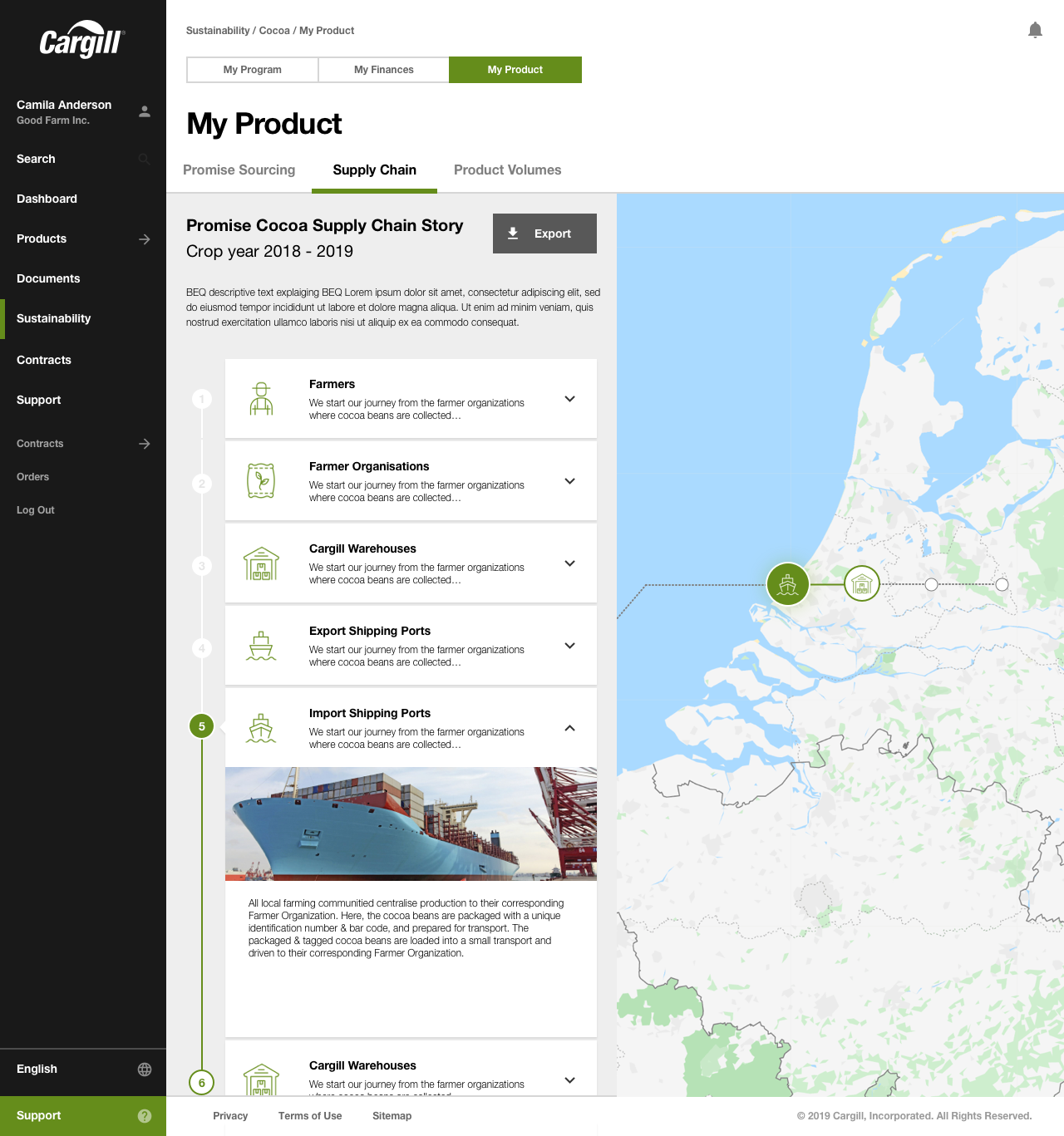Click the green Support button at bottom
The width and height of the screenshot is (1064, 1136).
(x=83, y=1116)
